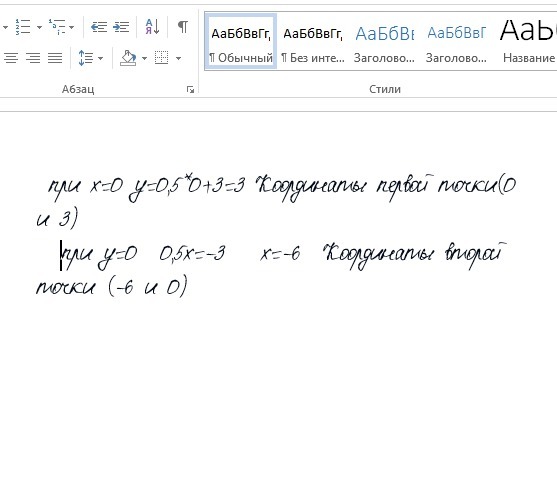Click the borders grid icon

coord(162,58)
